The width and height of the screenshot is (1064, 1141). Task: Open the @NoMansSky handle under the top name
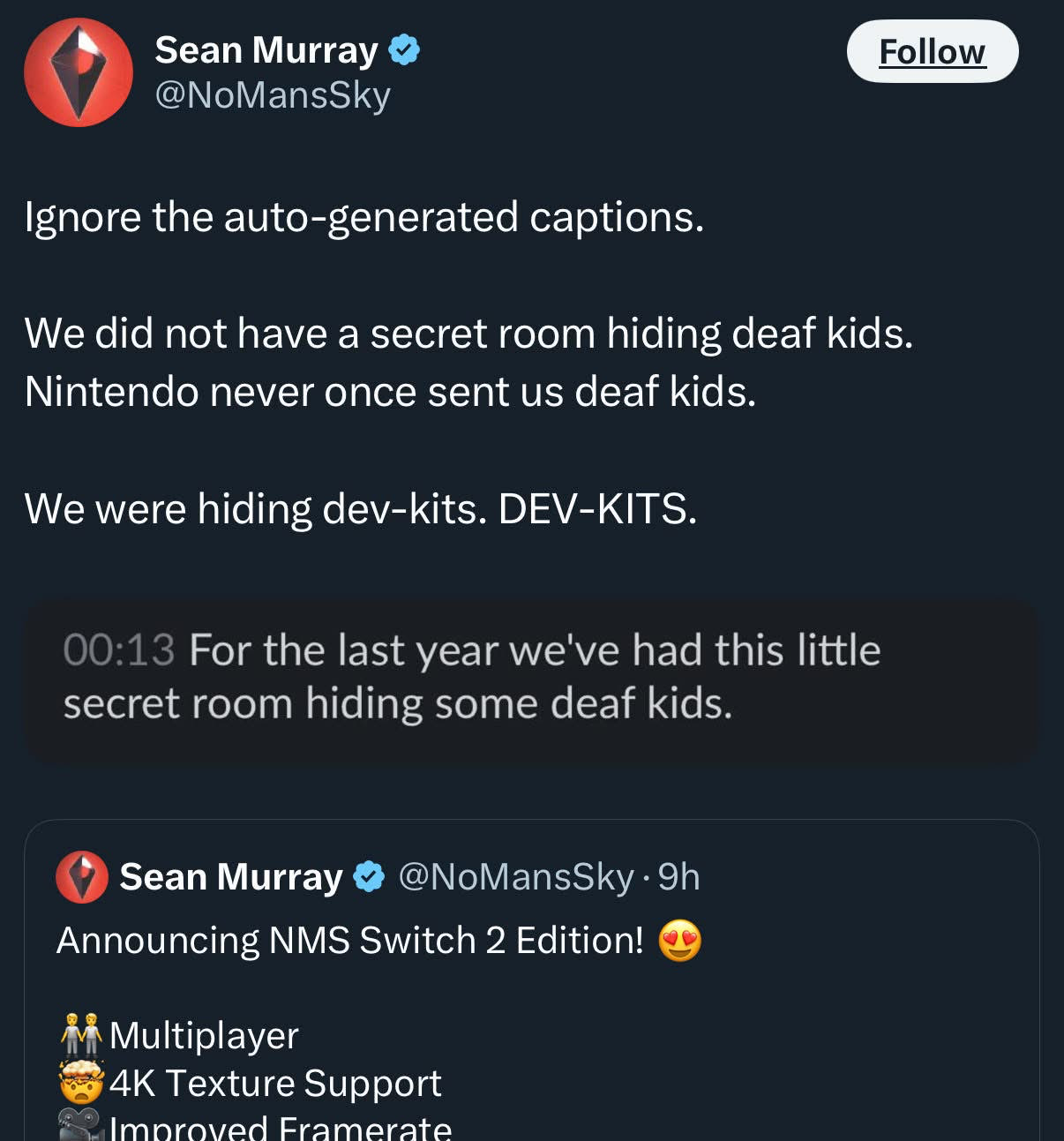[x=273, y=95]
